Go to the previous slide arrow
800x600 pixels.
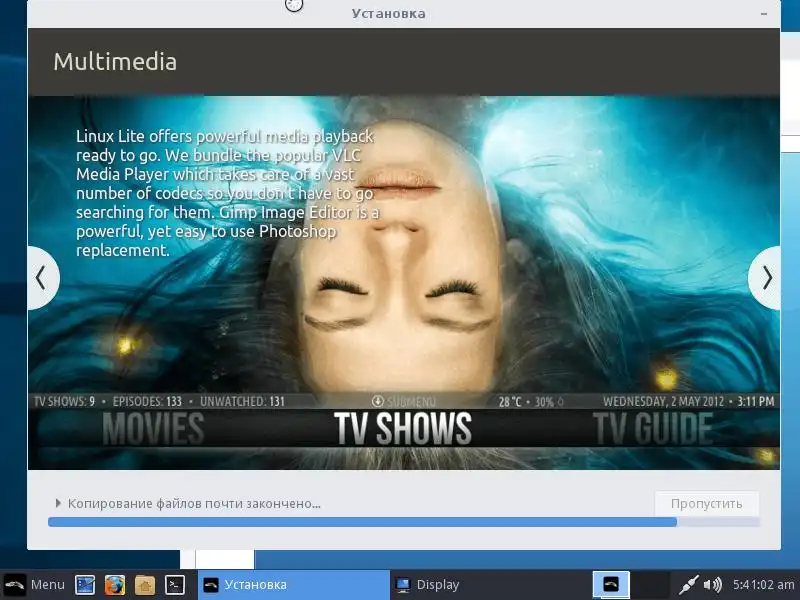click(42, 278)
